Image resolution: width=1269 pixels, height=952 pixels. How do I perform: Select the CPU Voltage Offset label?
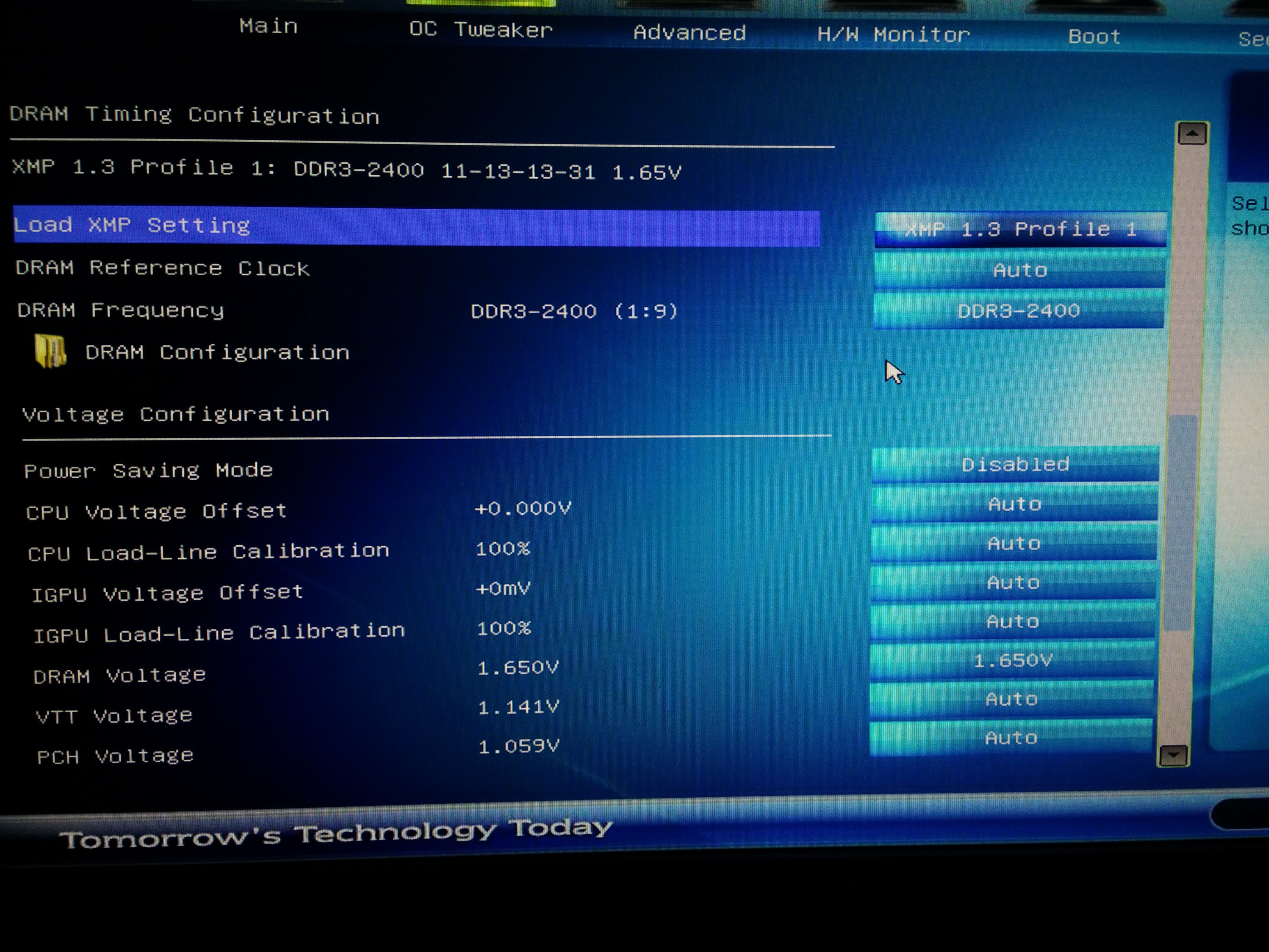156,511
